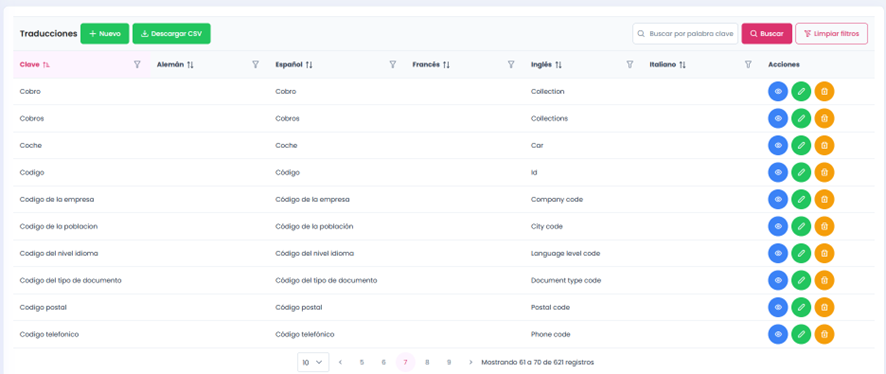Image resolution: width=886 pixels, height=374 pixels.
Task: Open the Alemán column filter
Action: (x=255, y=65)
